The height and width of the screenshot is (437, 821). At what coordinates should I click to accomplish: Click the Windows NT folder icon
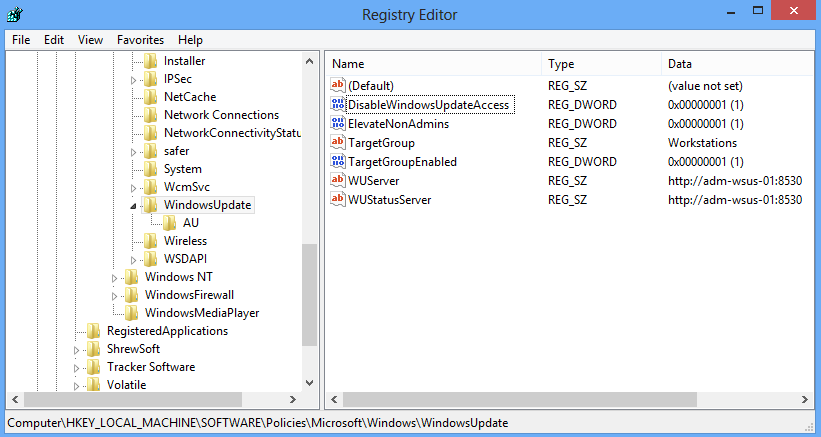pos(132,277)
